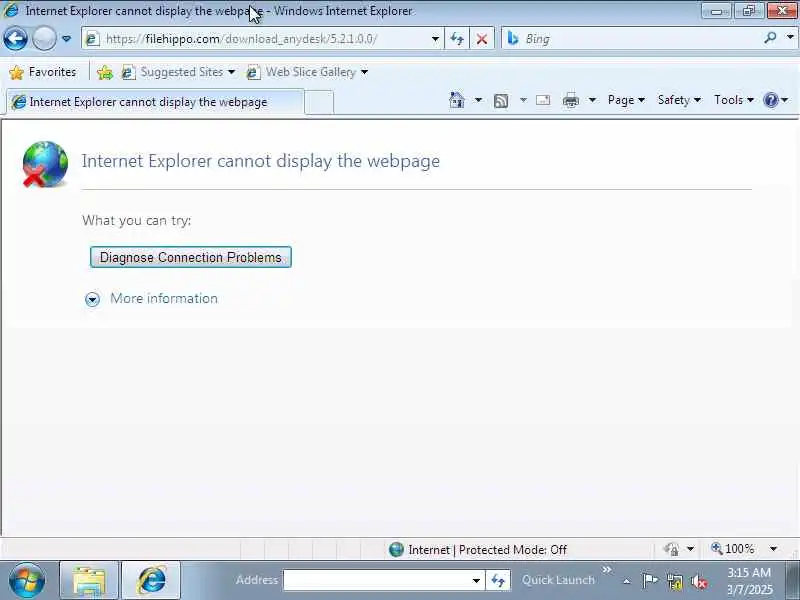Image resolution: width=800 pixels, height=600 pixels.
Task: Click the Action Center flag icon
Action: (650, 581)
